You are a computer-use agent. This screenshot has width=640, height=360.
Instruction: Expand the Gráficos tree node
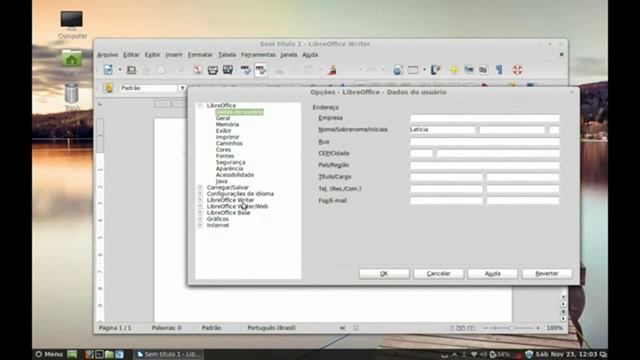pos(200,219)
